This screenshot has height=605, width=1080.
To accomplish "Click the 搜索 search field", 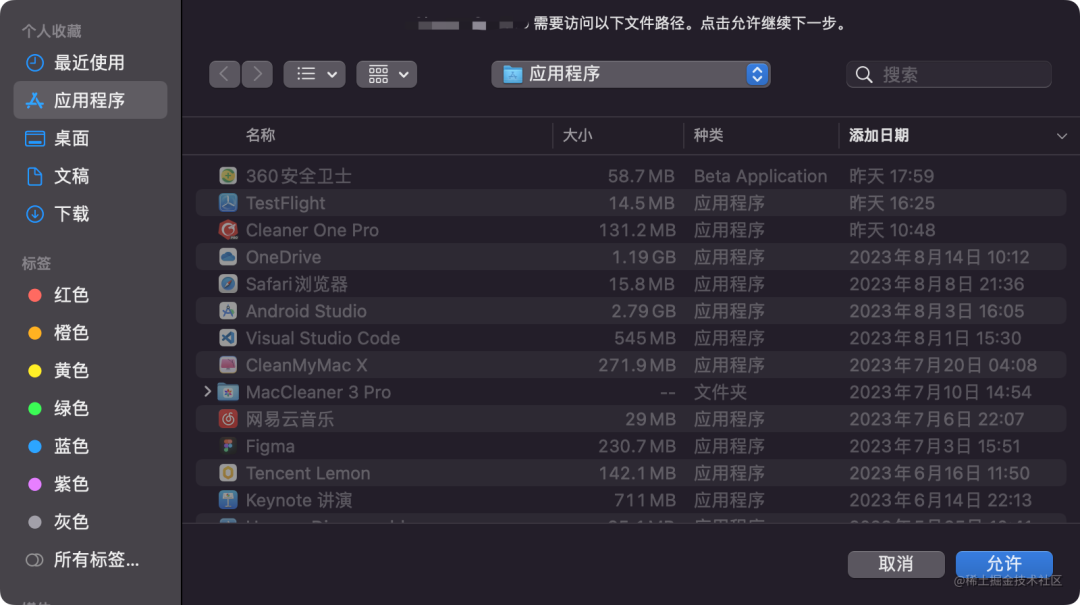I will (x=948, y=74).
